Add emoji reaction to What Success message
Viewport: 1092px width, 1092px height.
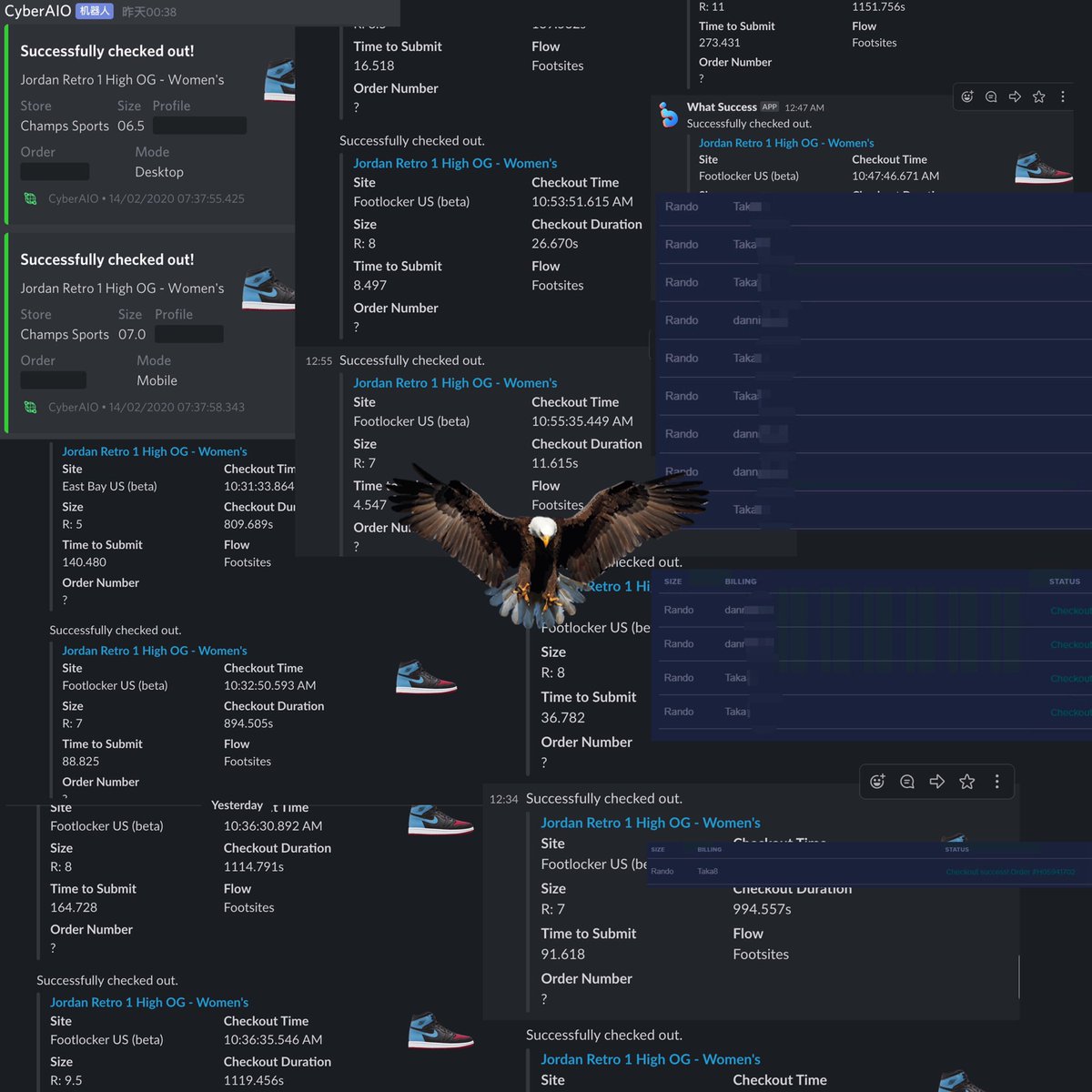[x=967, y=96]
